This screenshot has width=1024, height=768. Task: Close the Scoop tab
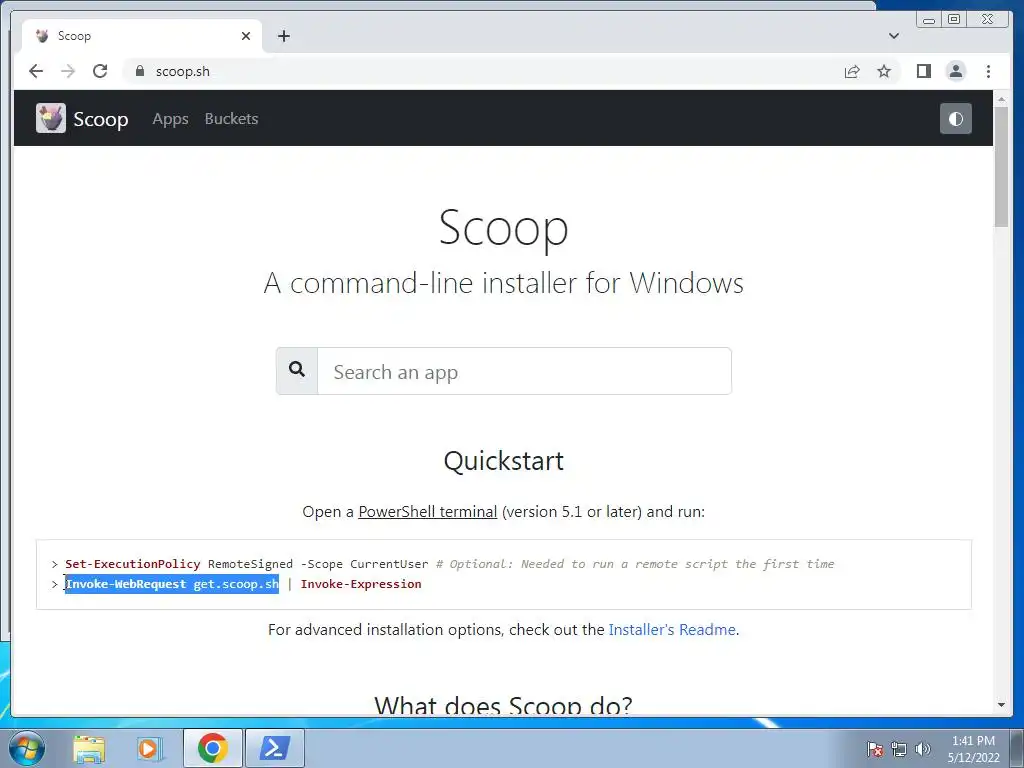click(x=246, y=36)
